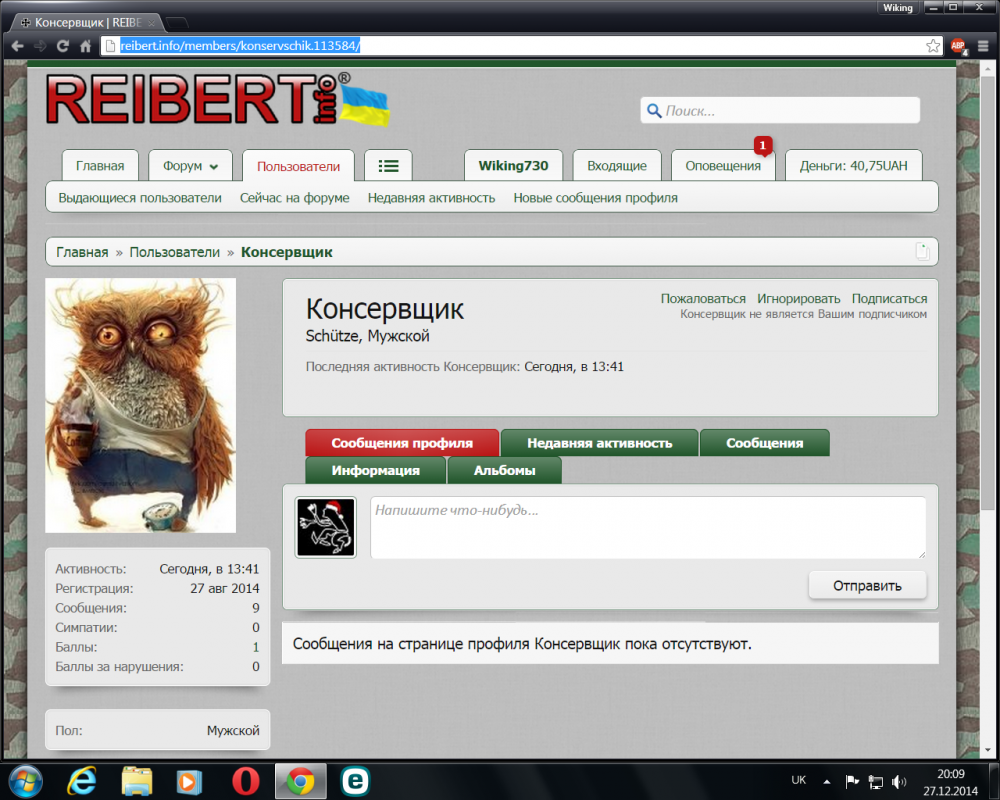Focus the Поиск search field
Screen dimensions: 1000x800
[x=780, y=110]
